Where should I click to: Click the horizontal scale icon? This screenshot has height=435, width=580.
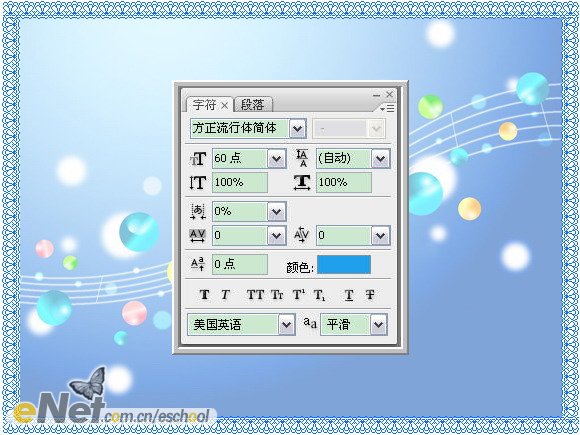click(302, 183)
